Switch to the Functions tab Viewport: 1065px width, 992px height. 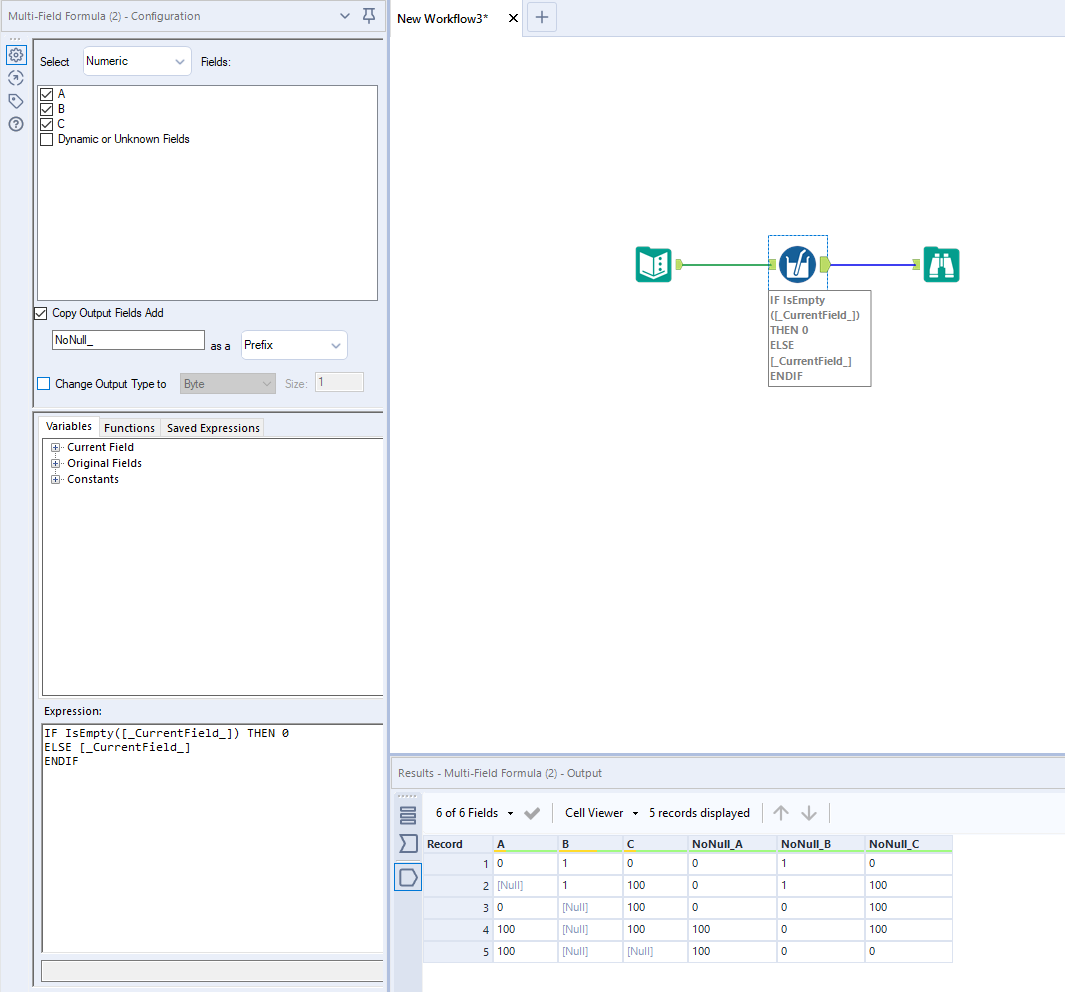point(129,428)
